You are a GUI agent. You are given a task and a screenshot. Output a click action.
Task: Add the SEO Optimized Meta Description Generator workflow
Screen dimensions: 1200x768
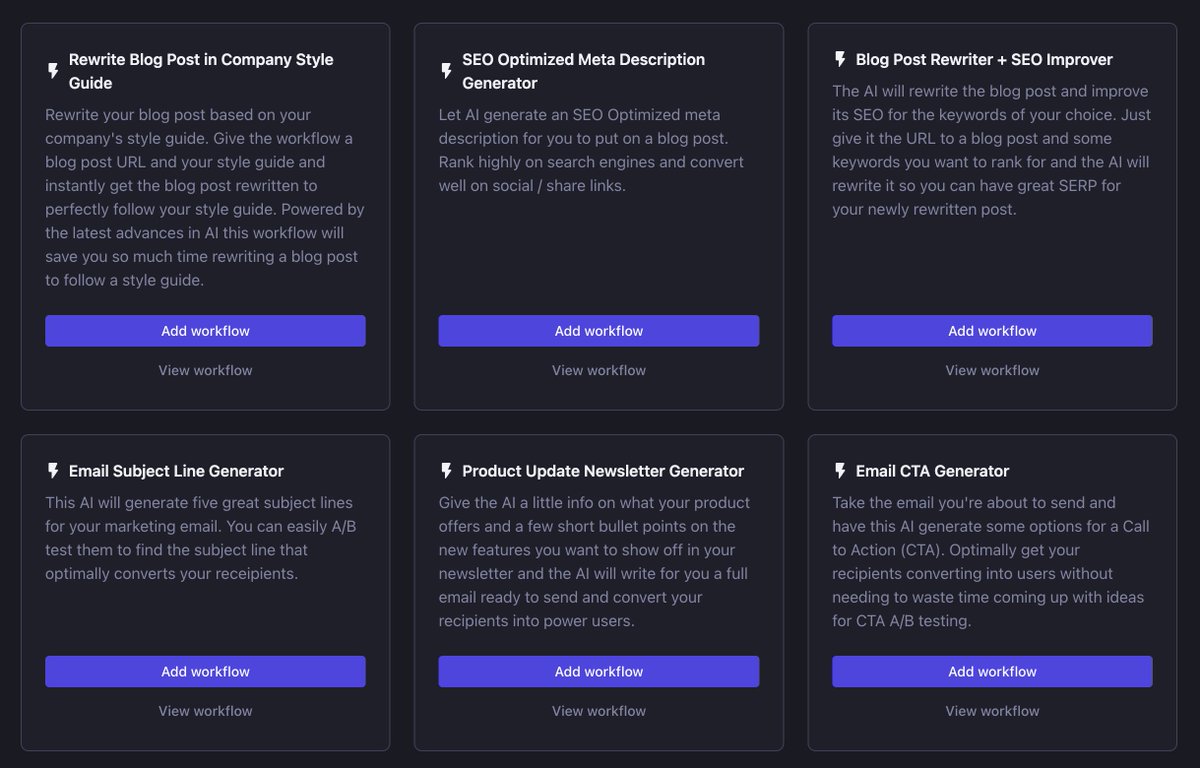[598, 331]
